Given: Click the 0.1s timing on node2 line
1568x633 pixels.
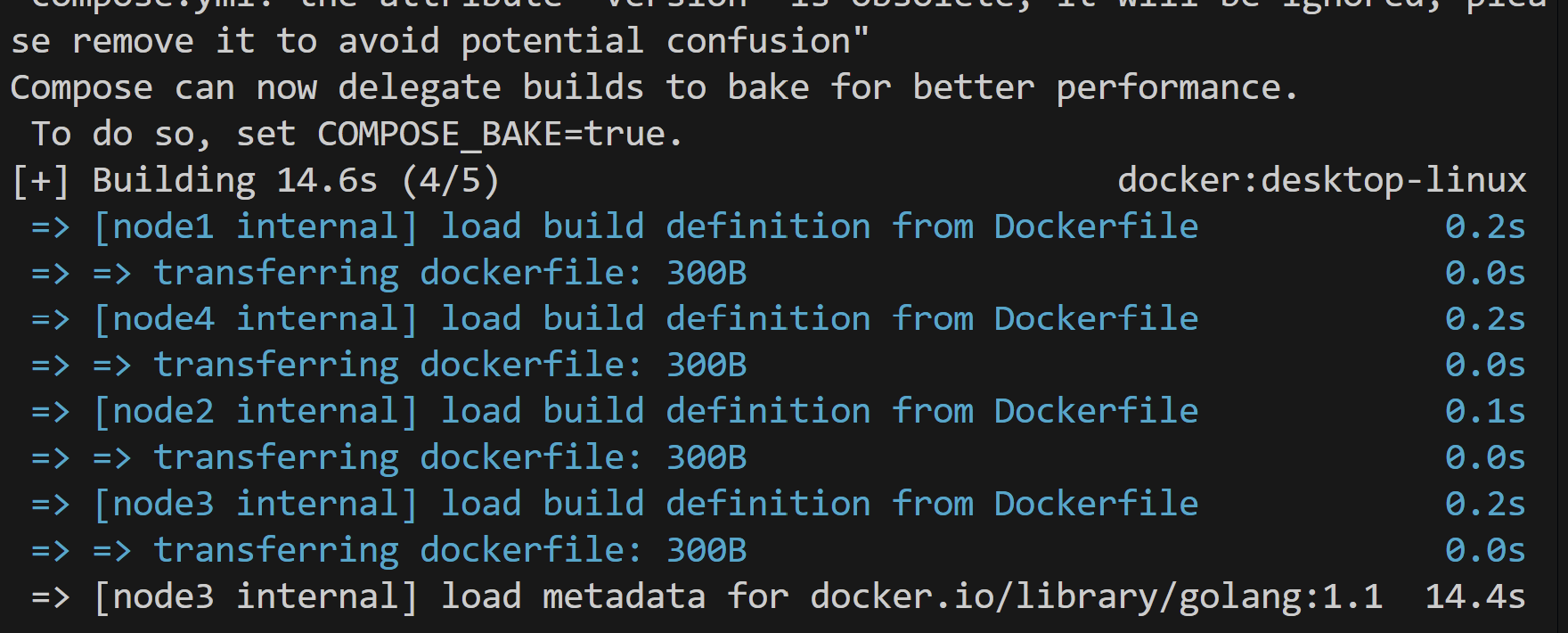Looking at the screenshot, I should [x=1485, y=411].
